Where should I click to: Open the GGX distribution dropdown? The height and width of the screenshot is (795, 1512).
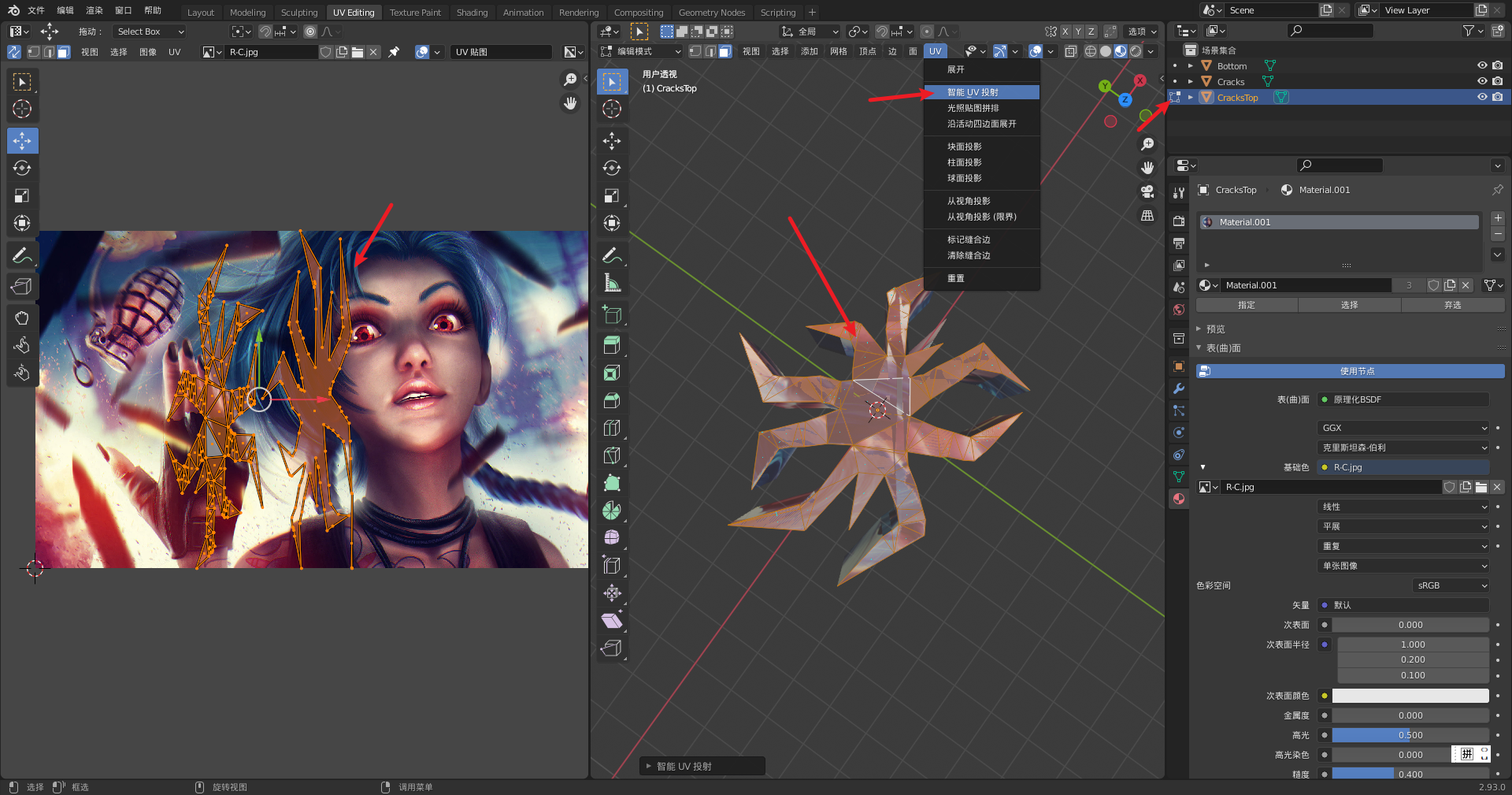[1403, 428]
